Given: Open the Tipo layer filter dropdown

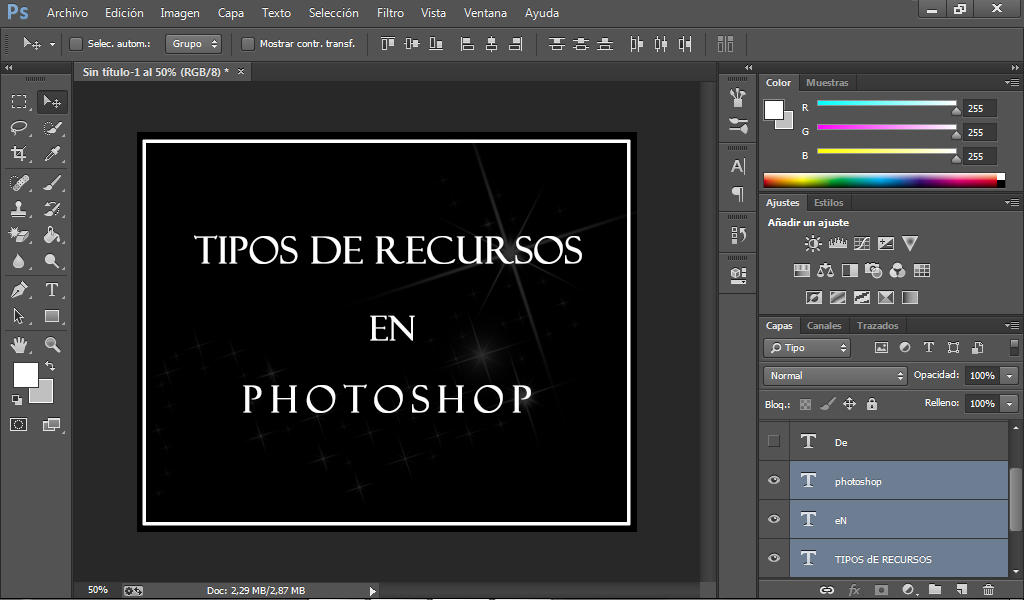Looking at the screenshot, I should pyautogui.click(x=807, y=348).
